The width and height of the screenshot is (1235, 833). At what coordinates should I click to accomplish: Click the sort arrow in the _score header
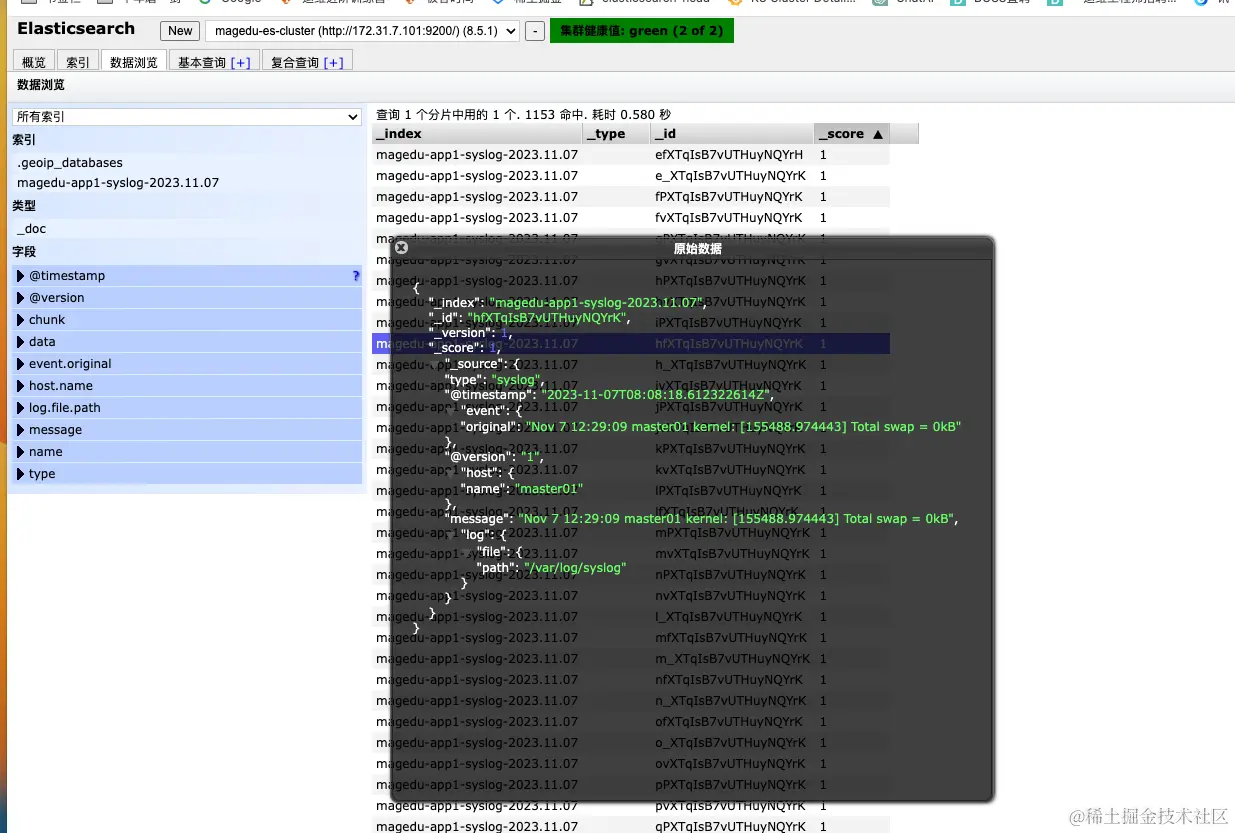878,134
